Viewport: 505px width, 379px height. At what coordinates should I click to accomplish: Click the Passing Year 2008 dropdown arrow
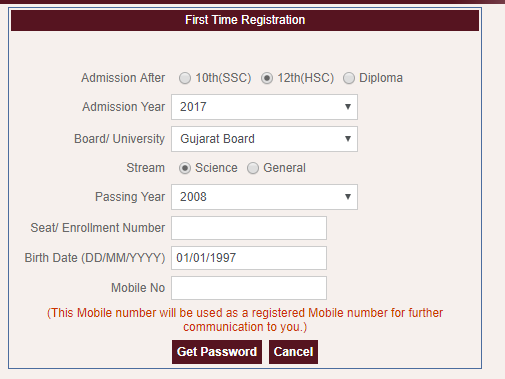(x=348, y=197)
